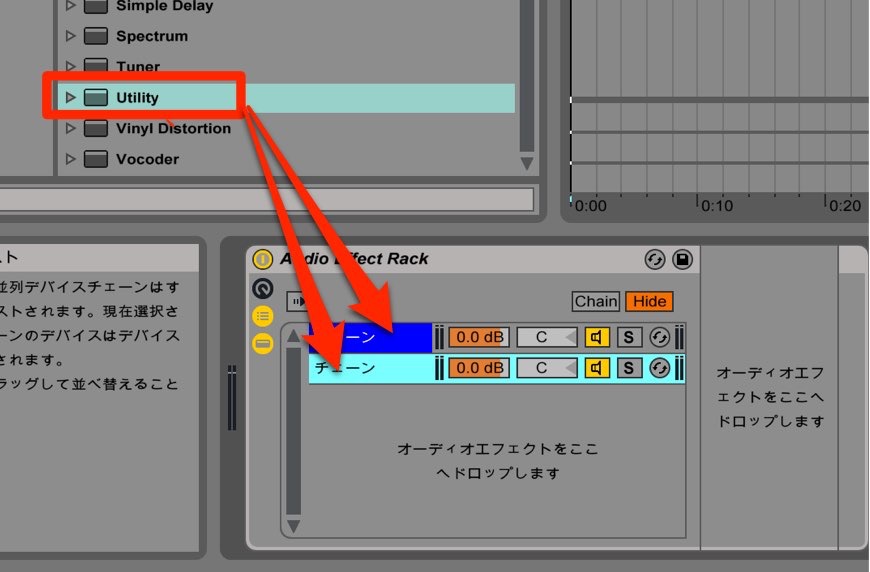Click the Vinyl Distortion device icon
The width and height of the screenshot is (870, 572).
[95, 128]
